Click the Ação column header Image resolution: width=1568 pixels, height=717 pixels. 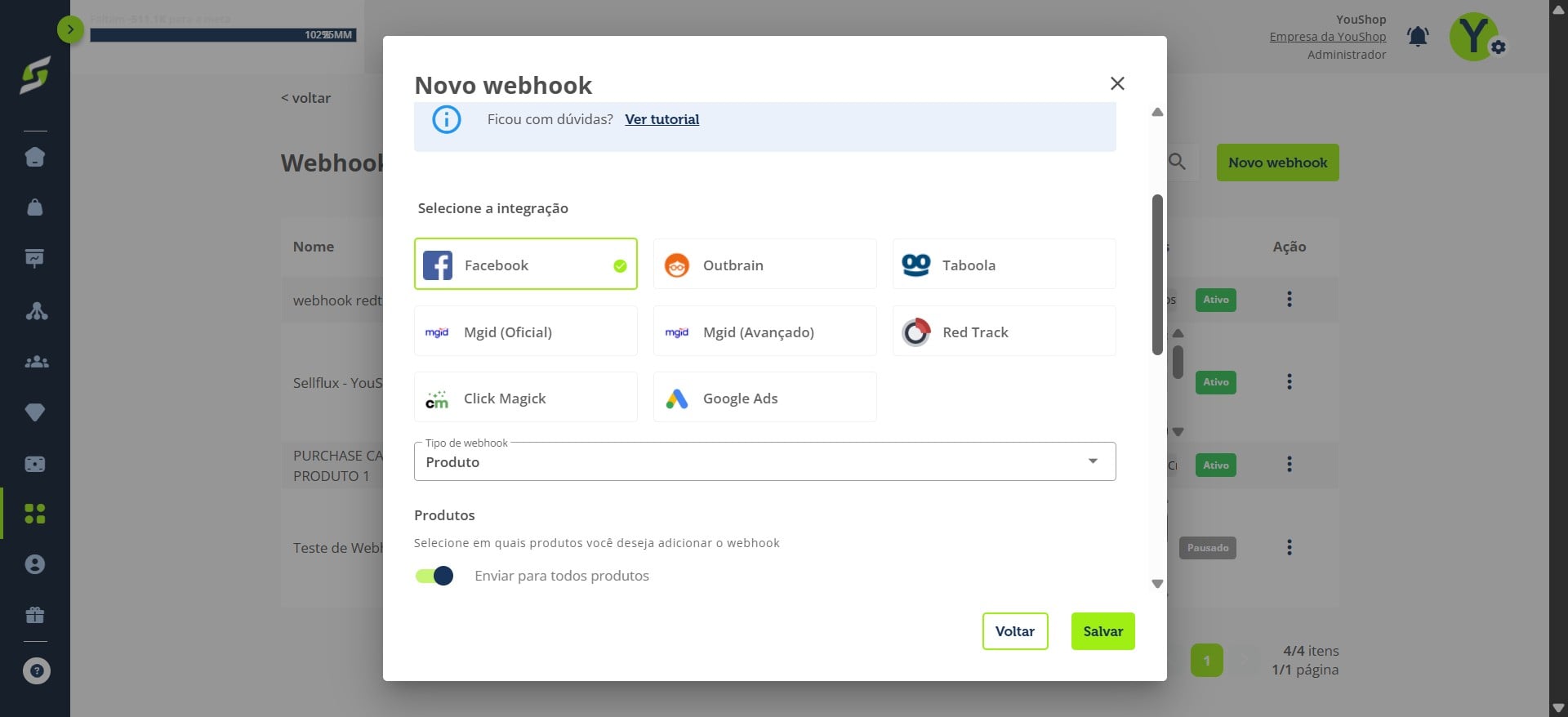point(1290,247)
